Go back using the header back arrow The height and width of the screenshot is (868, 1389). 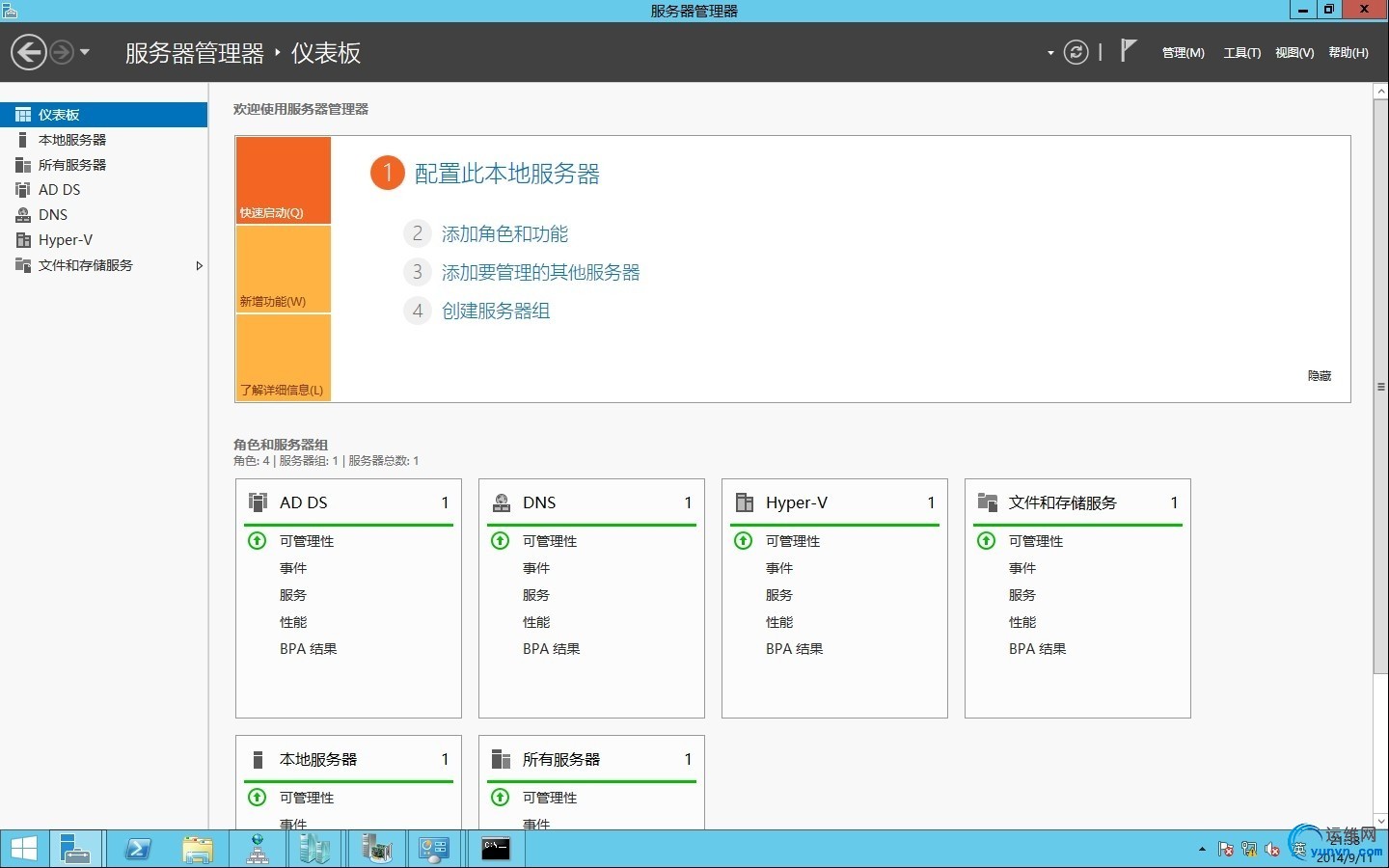coord(29,52)
